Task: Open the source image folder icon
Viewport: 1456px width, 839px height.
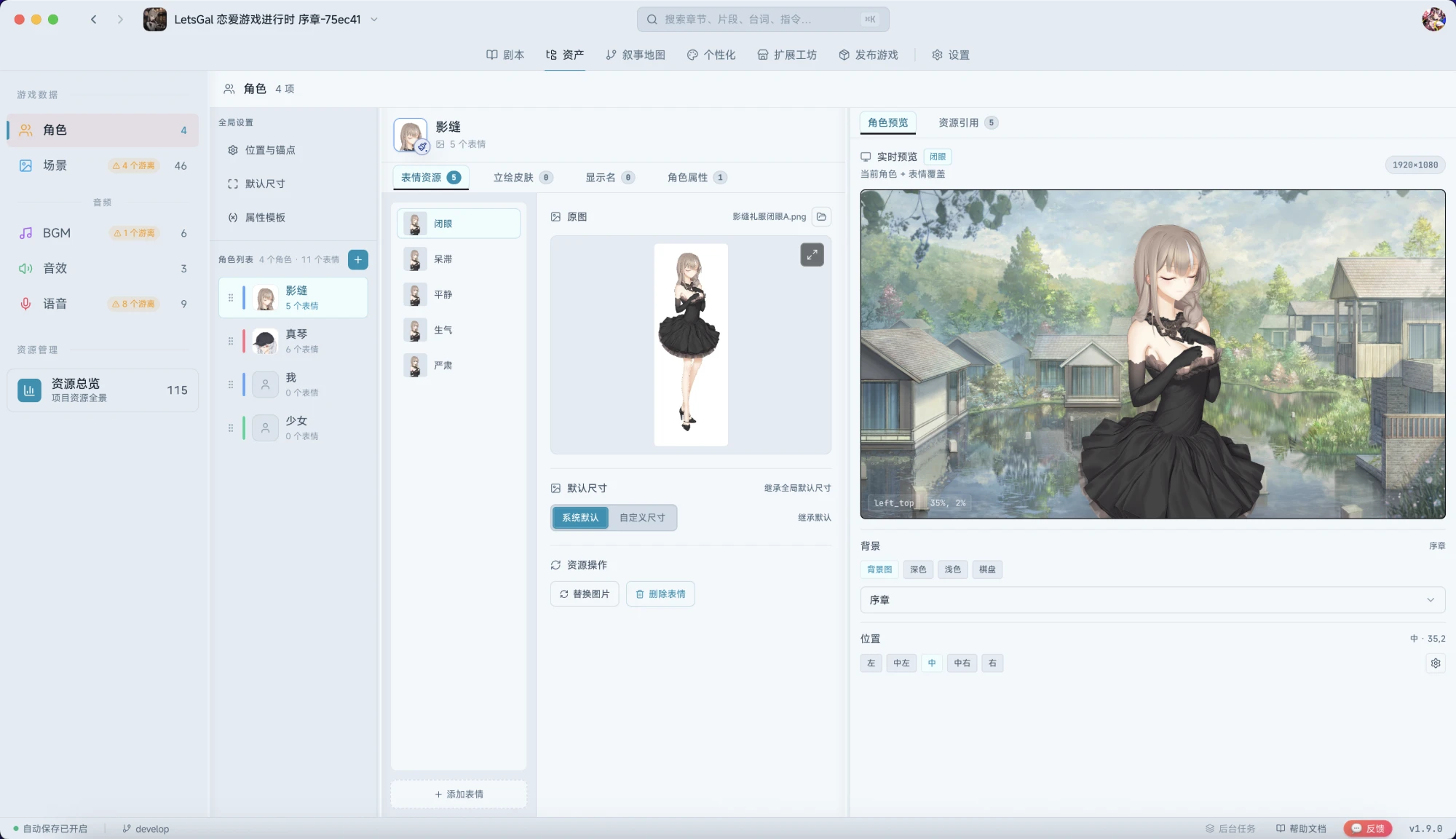Action: click(821, 216)
